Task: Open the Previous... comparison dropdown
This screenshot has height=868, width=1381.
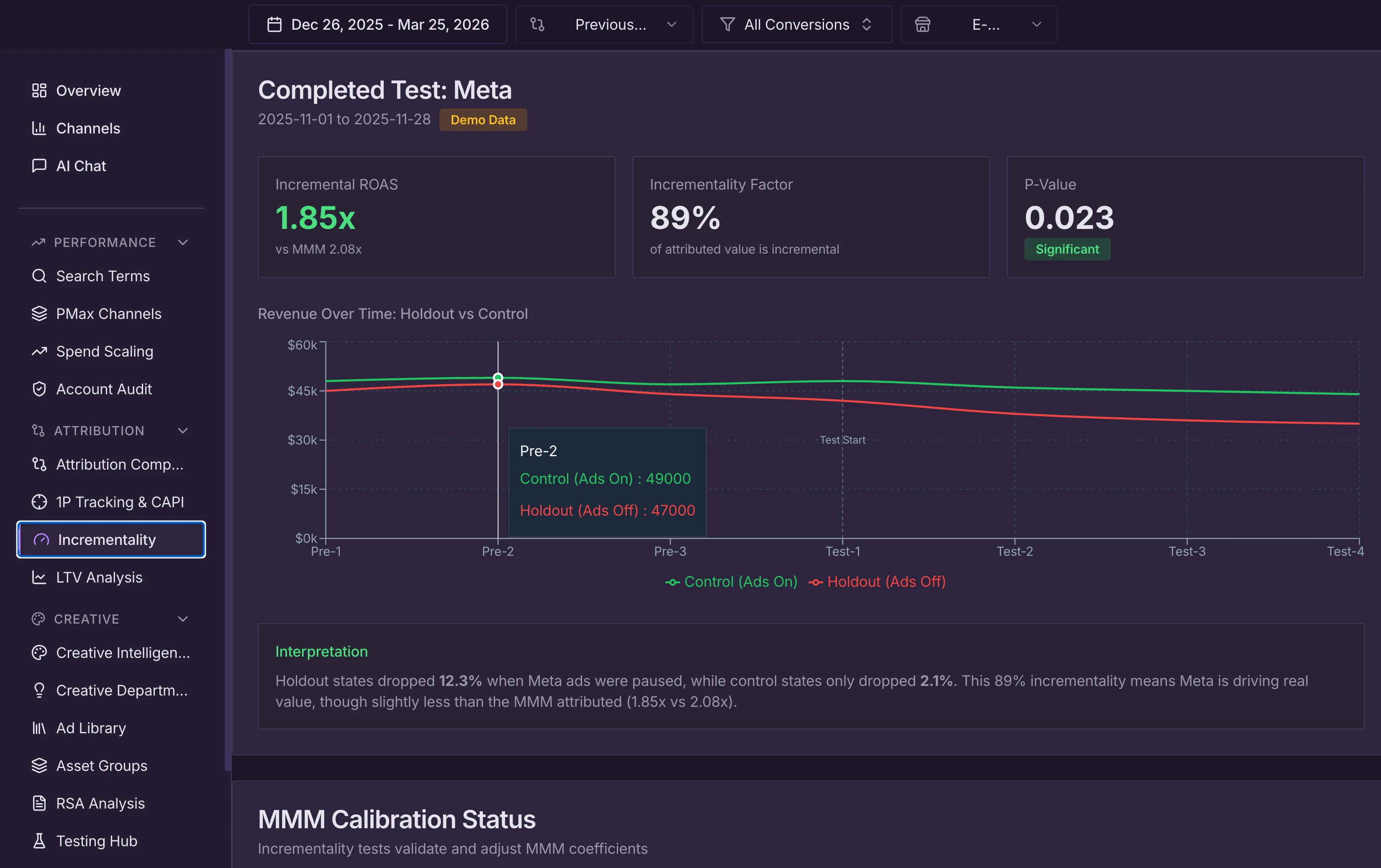Action: tap(604, 25)
